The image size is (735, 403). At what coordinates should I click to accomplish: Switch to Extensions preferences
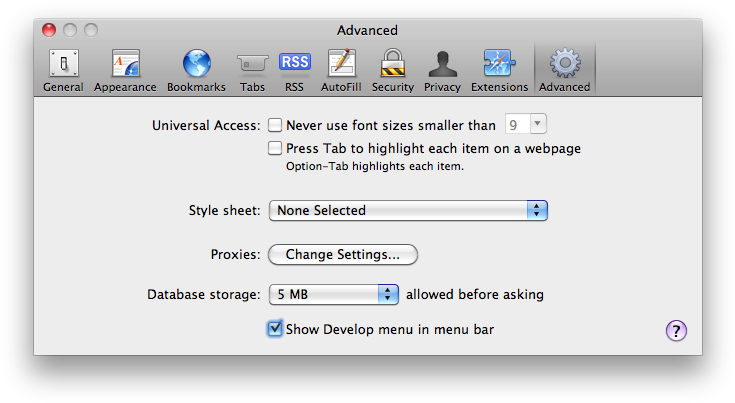tap(499, 70)
